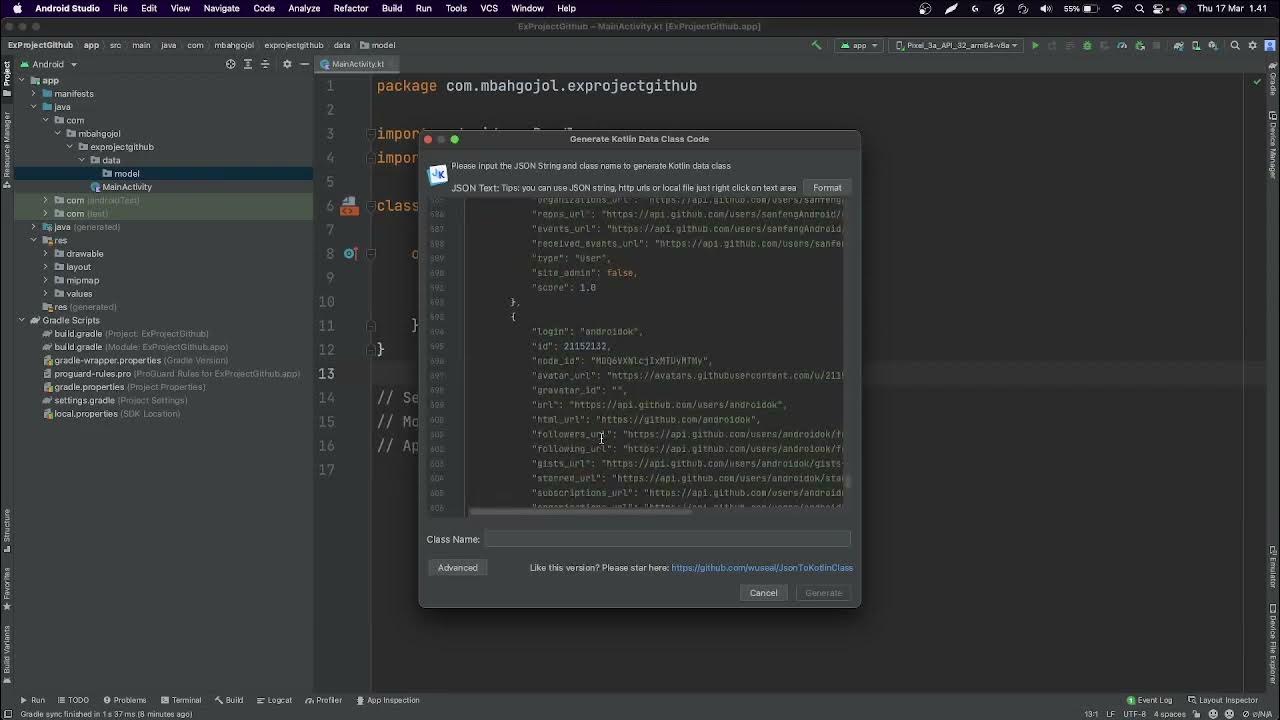1280x720 pixels.
Task: Click the Event Log button
Action: tap(1149, 700)
